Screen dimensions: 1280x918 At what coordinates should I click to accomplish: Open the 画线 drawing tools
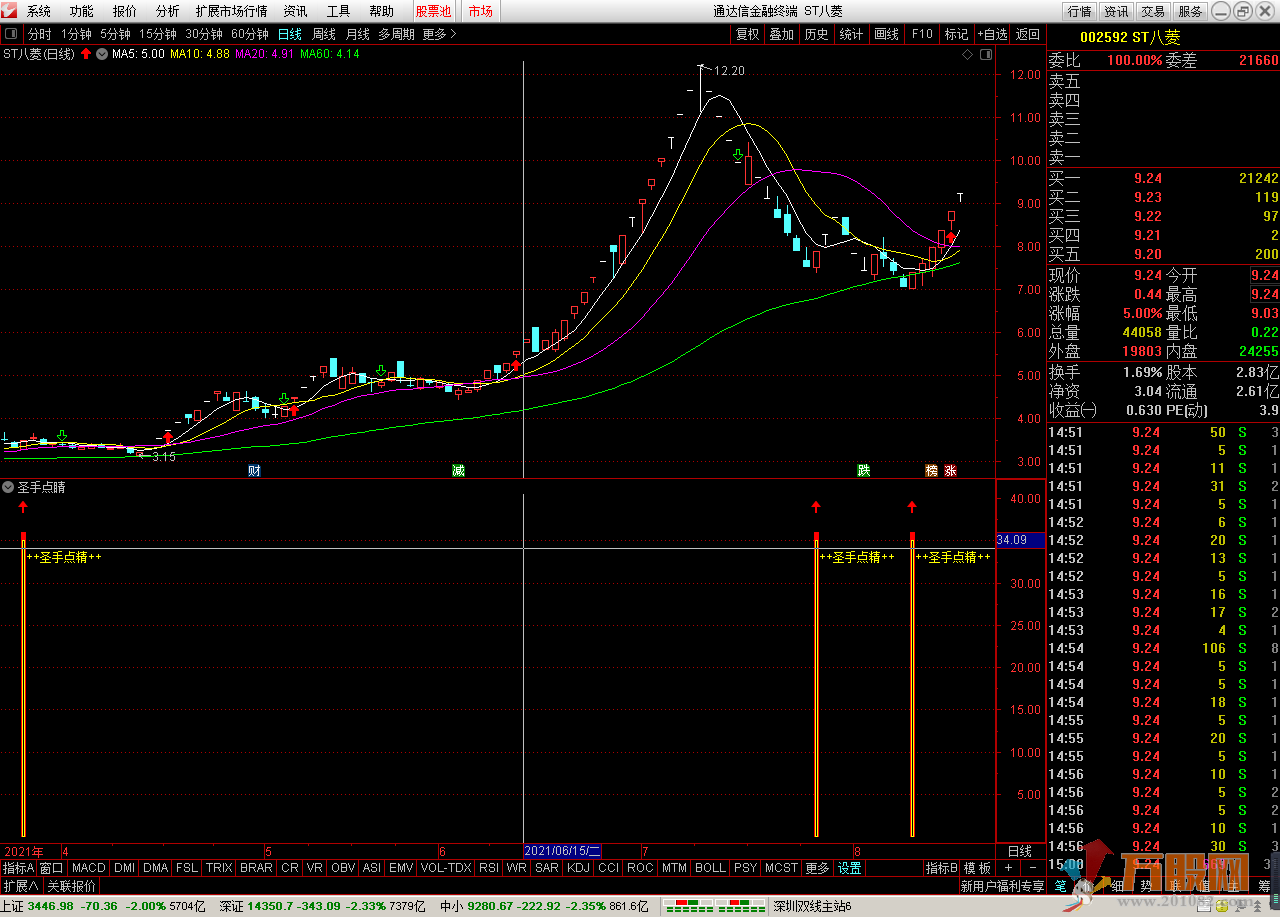[x=886, y=34]
